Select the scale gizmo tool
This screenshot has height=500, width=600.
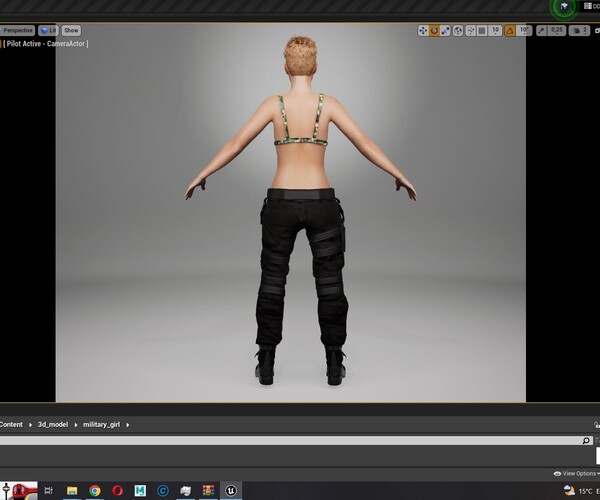(x=445, y=31)
